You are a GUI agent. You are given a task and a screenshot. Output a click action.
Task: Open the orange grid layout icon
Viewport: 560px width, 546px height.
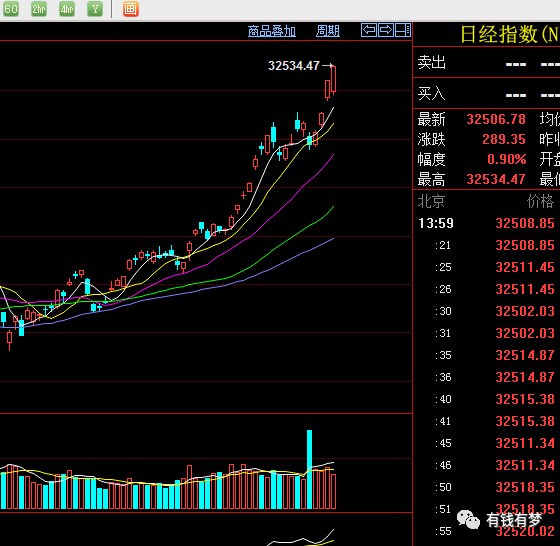[131, 9]
